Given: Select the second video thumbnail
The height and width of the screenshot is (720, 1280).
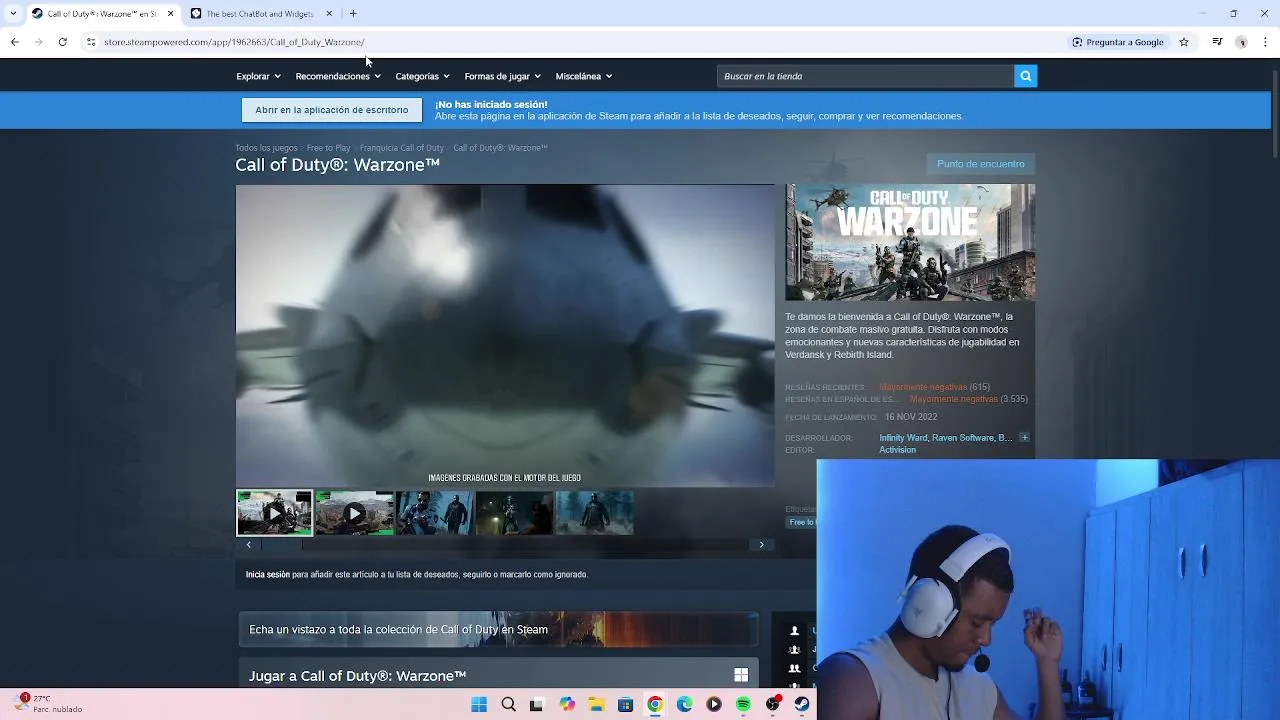Looking at the screenshot, I should 354,513.
